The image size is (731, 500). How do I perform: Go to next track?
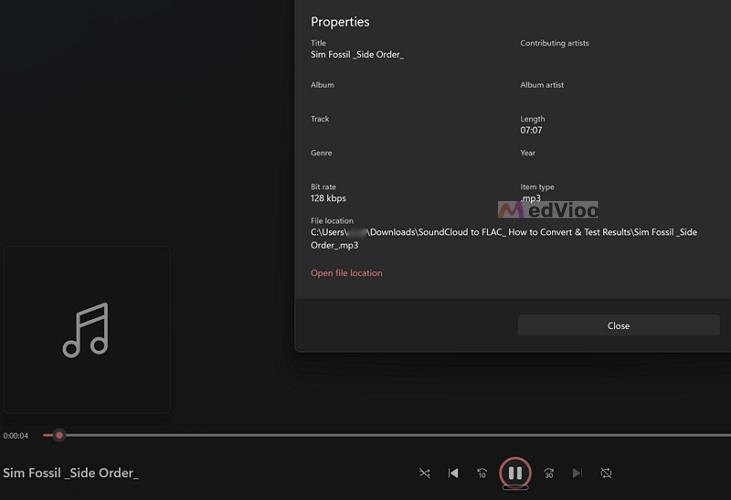tap(577, 473)
